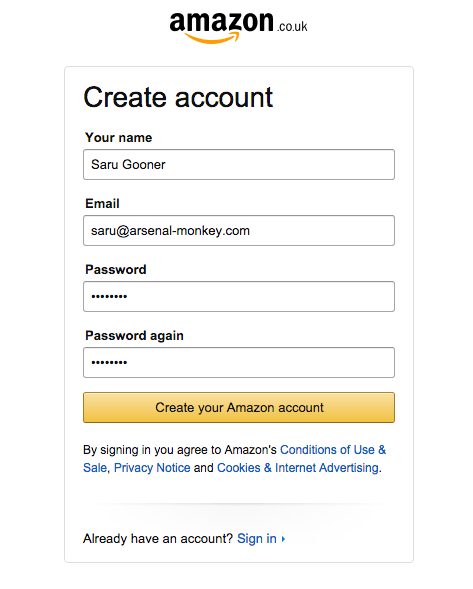
Task: Click the Your name label
Action: pyautogui.click(x=119, y=137)
